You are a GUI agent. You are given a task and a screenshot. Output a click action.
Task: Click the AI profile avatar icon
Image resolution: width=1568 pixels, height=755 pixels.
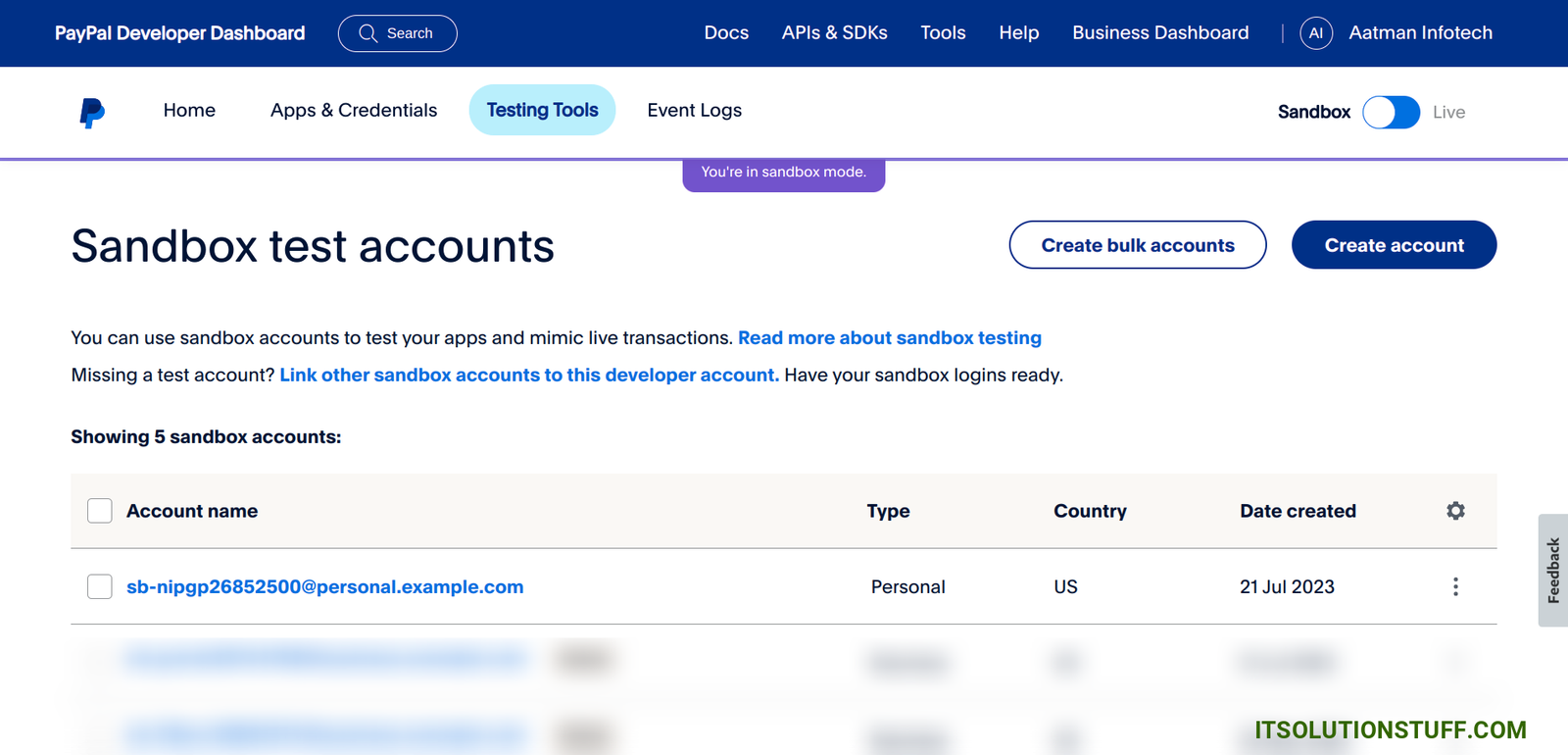click(1315, 33)
